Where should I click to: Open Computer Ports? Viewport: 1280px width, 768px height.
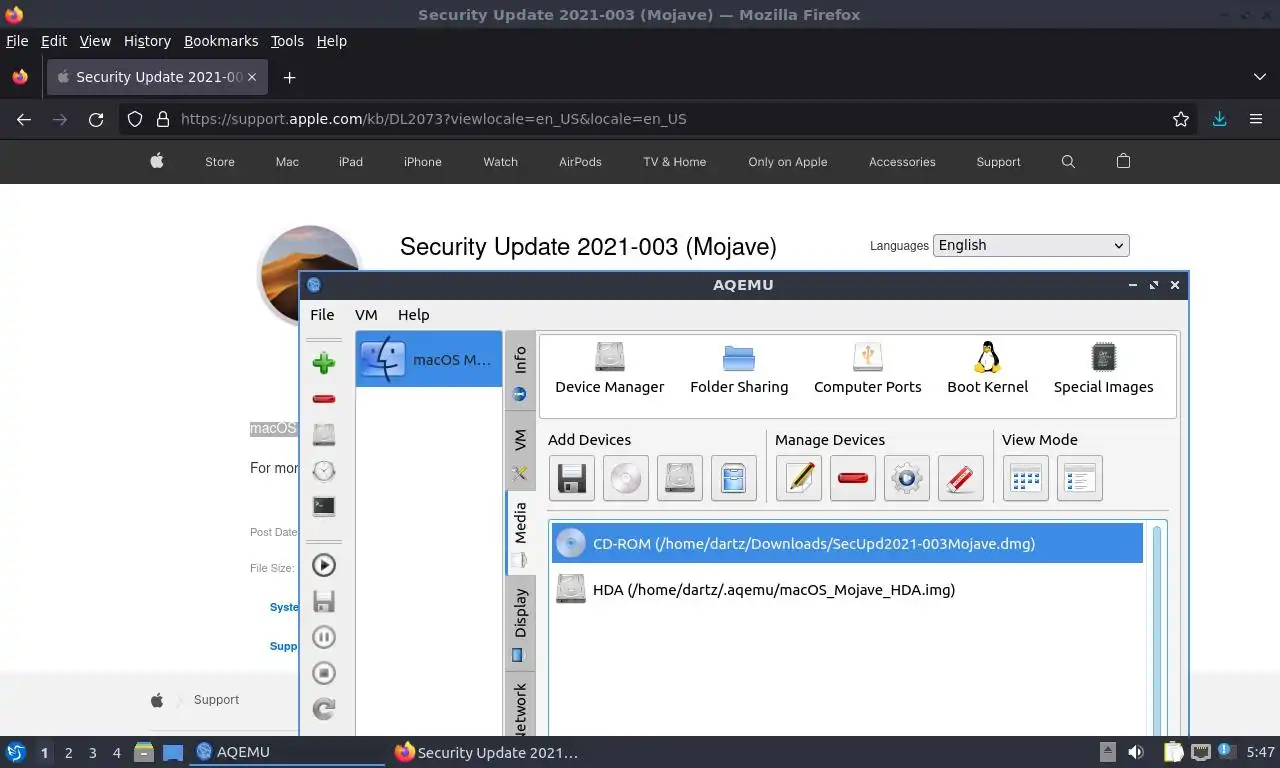click(x=867, y=368)
